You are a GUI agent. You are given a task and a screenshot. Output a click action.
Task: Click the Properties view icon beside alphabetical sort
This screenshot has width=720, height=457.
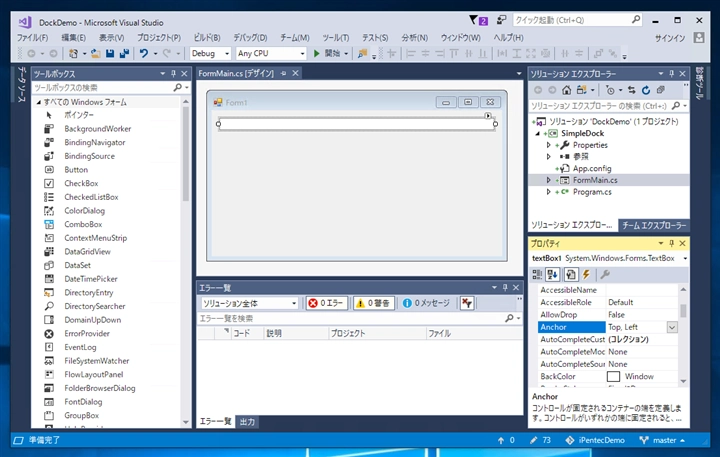(x=571, y=275)
